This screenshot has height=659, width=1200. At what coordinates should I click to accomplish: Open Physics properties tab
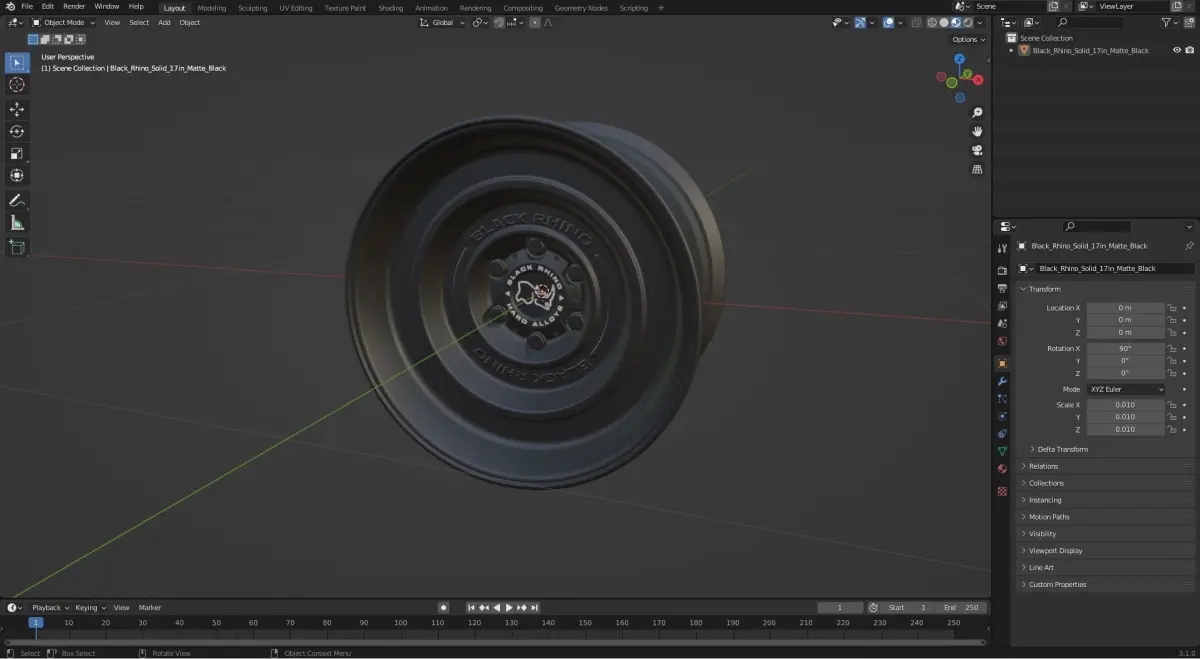click(x=1002, y=416)
